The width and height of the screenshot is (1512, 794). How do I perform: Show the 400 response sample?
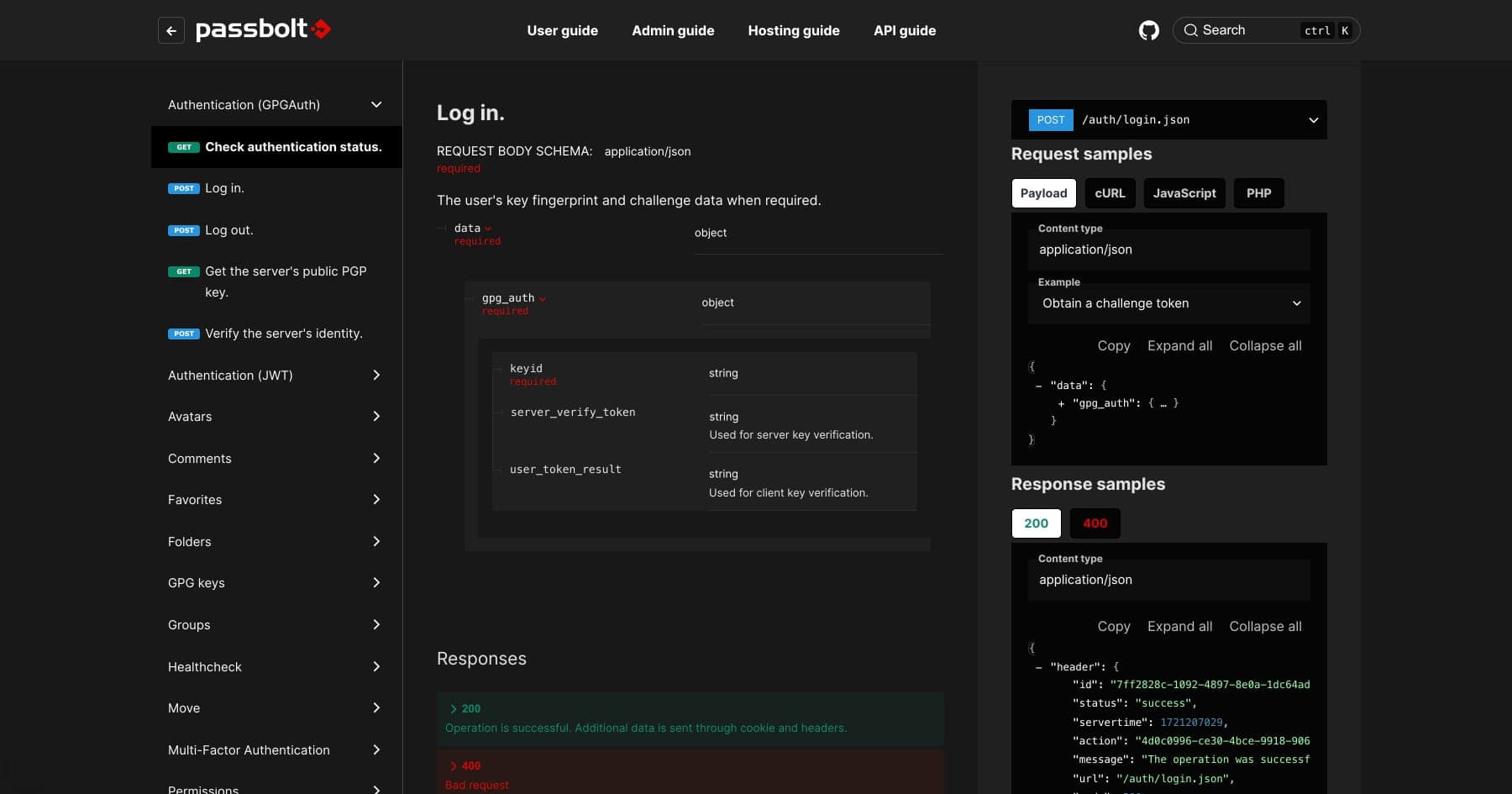pyautogui.click(x=1095, y=523)
